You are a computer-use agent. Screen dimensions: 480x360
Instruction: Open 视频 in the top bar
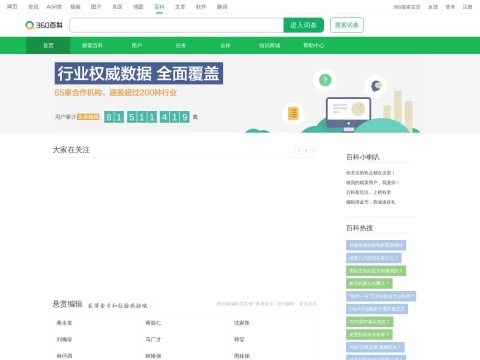[x=75, y=7]
